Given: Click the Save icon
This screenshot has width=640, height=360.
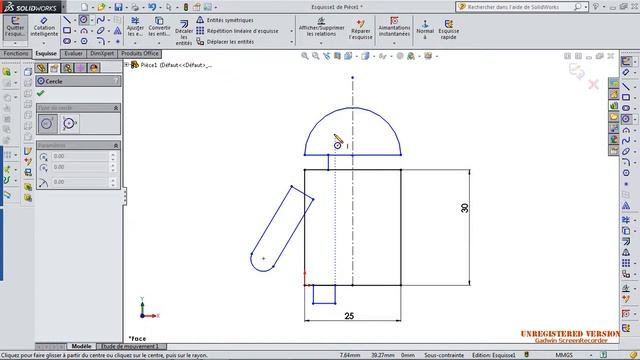Looking at the screenshot, I should pyautogui.click(x=118, y=7).
